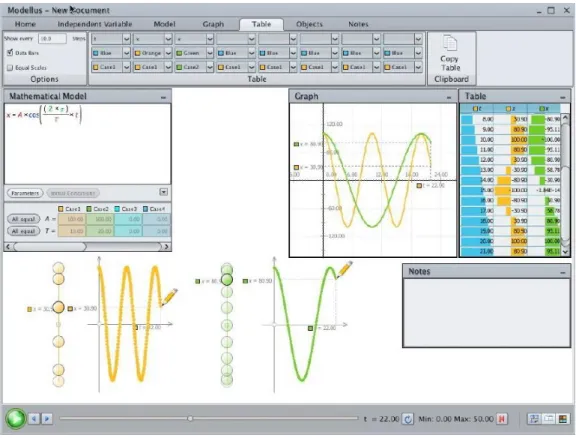This screenshot has width=576, height=438.
Task: Open the Independent Variable tab
Action: coord(94,24)
